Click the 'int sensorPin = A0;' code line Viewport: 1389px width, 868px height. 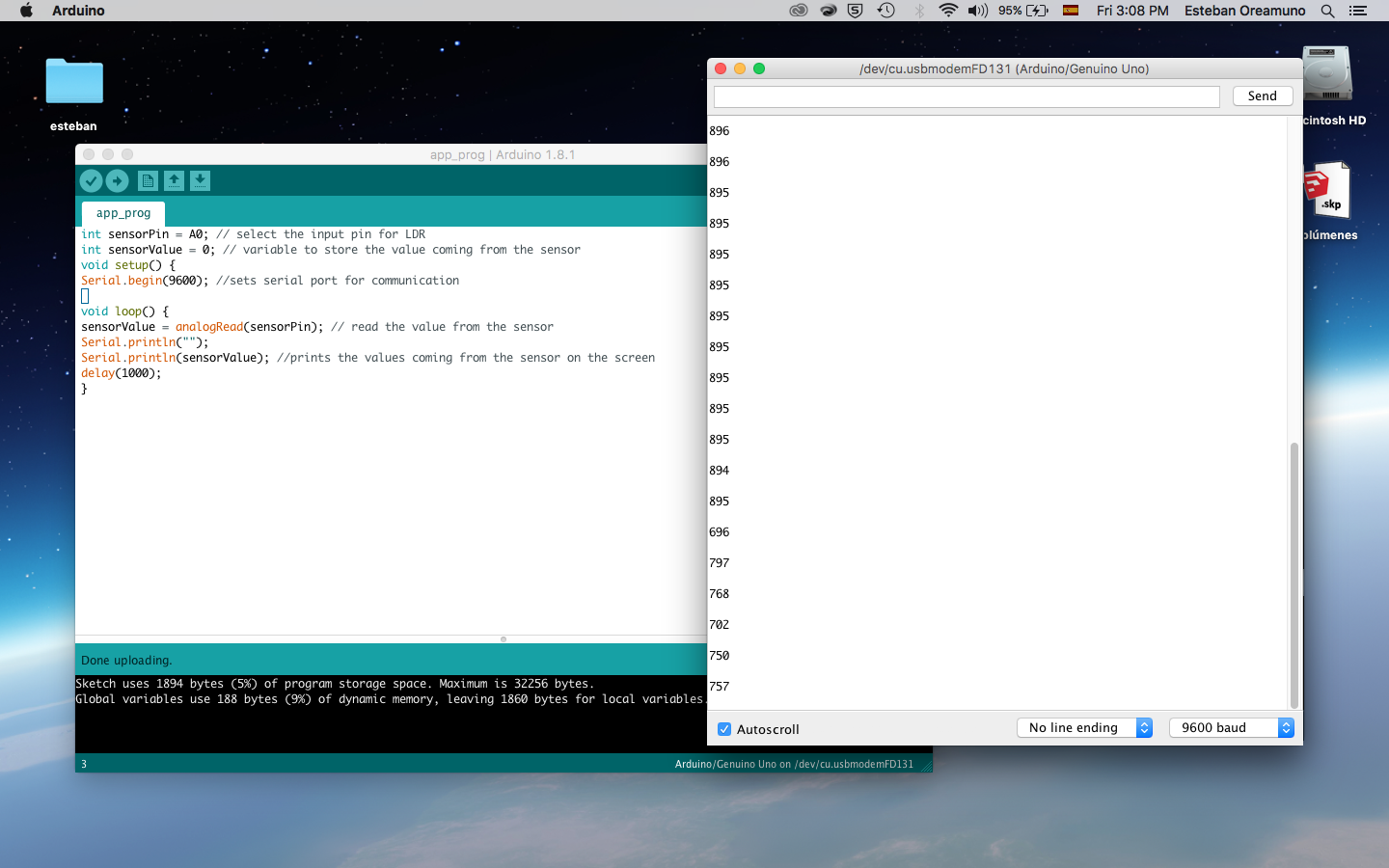[254, 234]
